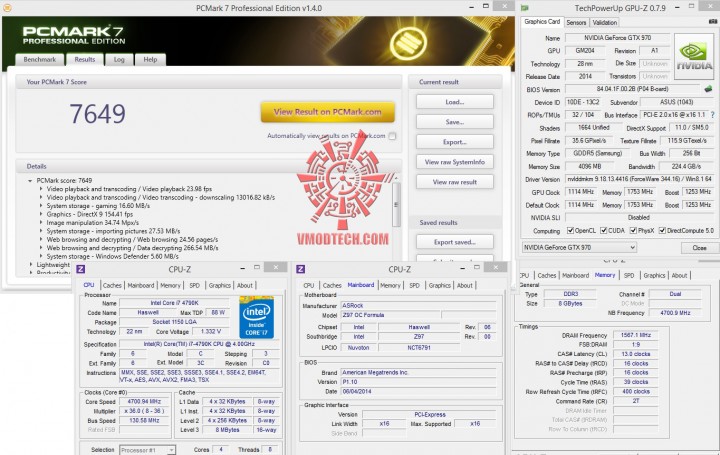Click the CAS# Latency 13.0 clocks value
Image resolution: width=720 pixels, height=455 pixels.
[x=636, y=354]
